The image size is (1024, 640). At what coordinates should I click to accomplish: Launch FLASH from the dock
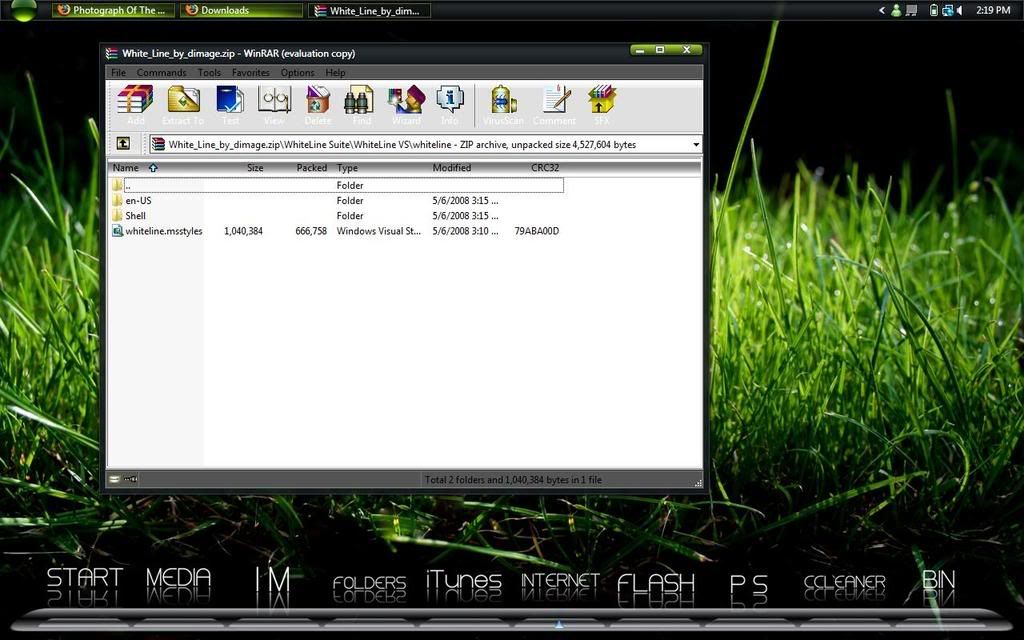[656, 583]
